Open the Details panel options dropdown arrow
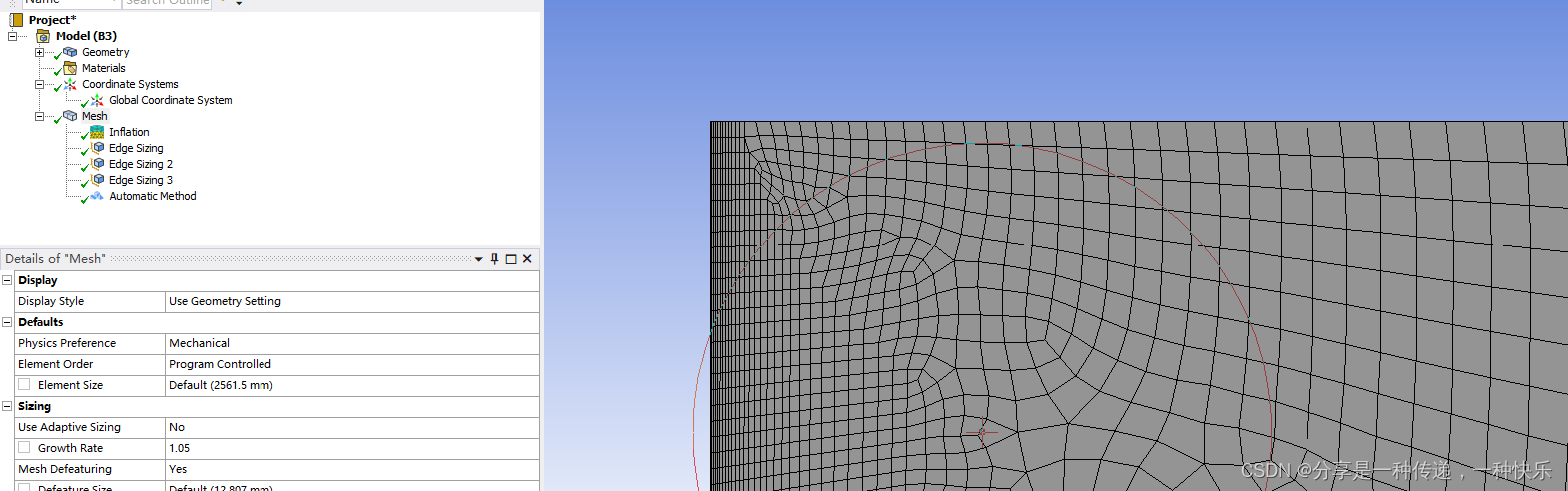 479,259
